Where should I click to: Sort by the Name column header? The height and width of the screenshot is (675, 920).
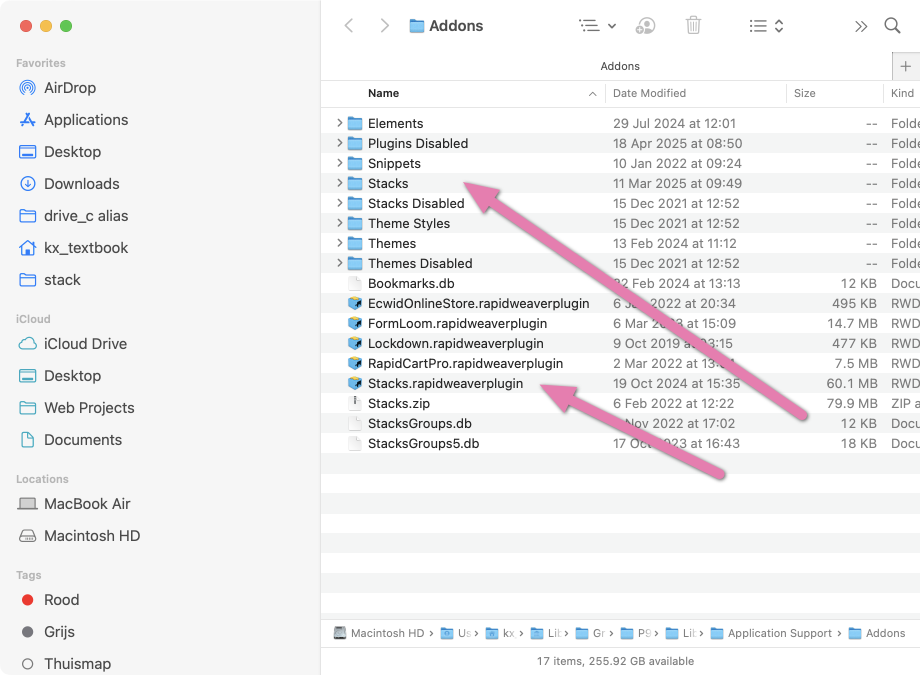(x=384, y=93)
